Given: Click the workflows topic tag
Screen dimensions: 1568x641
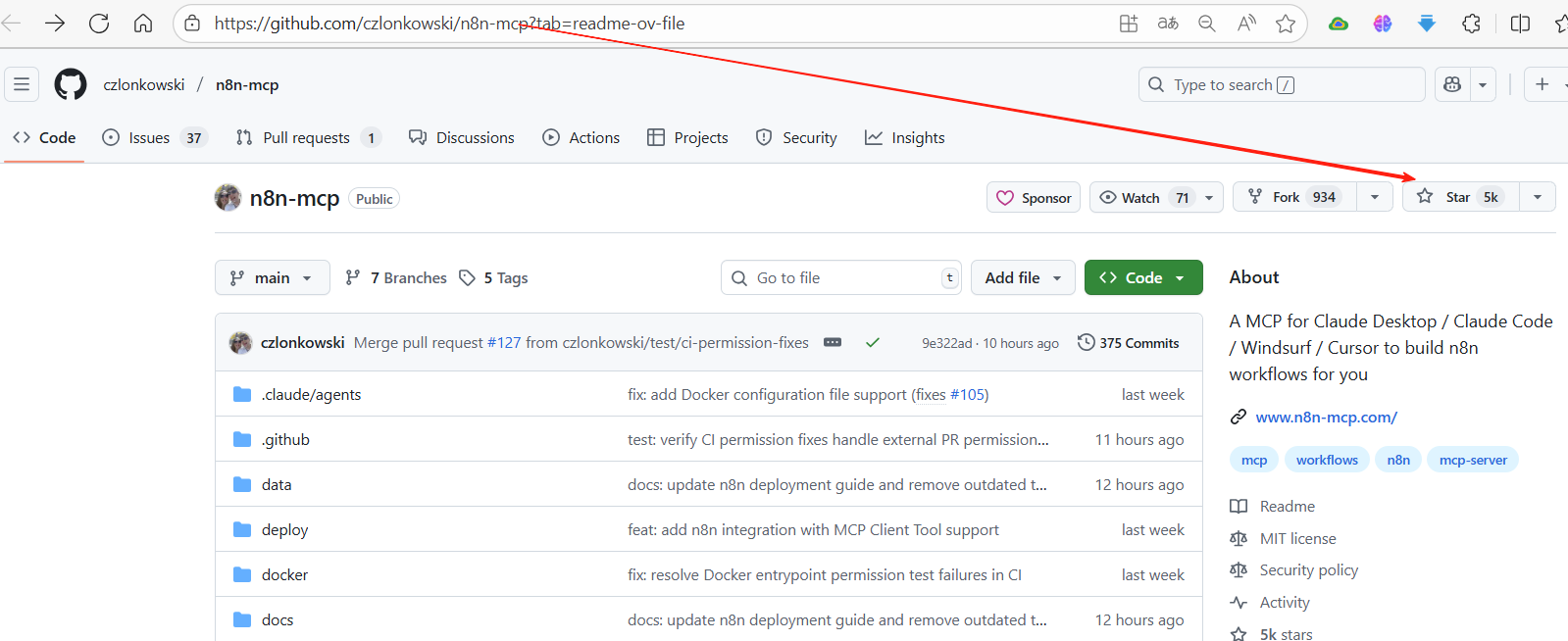Looking at the screenshot, I should pyautogui.click(x=1327, y=460).
